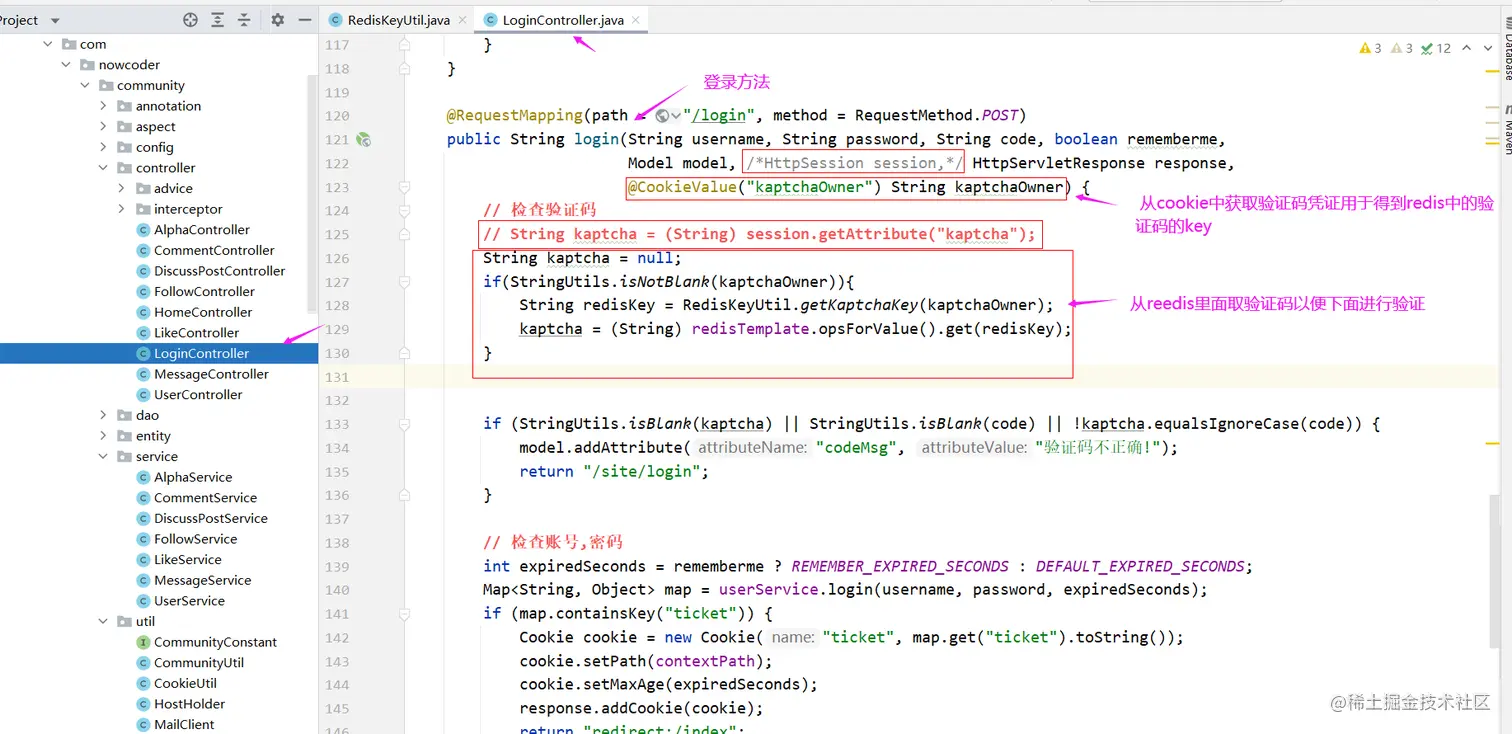Open UserController class
The image size is (1512, 734).
[198, 395]
